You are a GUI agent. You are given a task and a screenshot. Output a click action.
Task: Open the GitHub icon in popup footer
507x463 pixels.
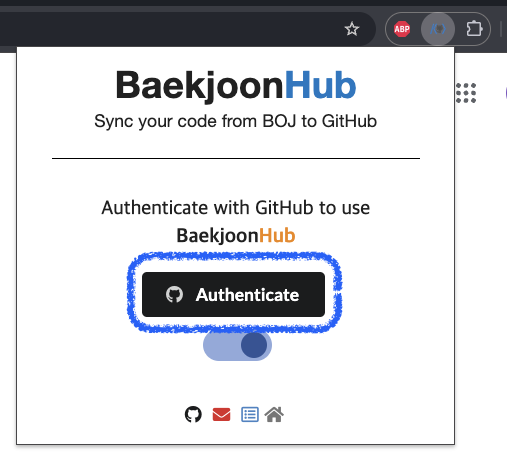[193, 414]
